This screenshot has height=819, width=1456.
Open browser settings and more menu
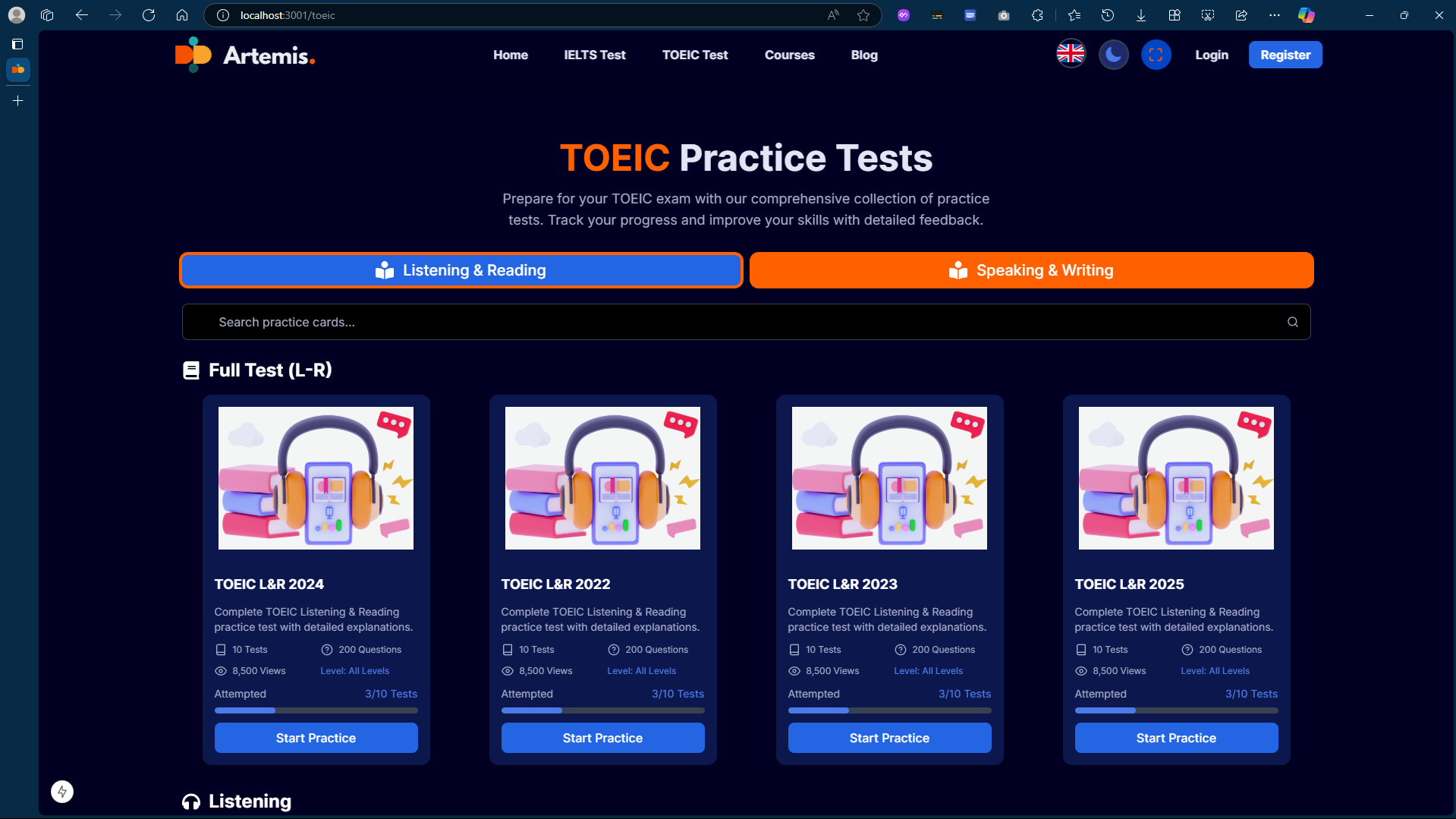[1274, 15]
